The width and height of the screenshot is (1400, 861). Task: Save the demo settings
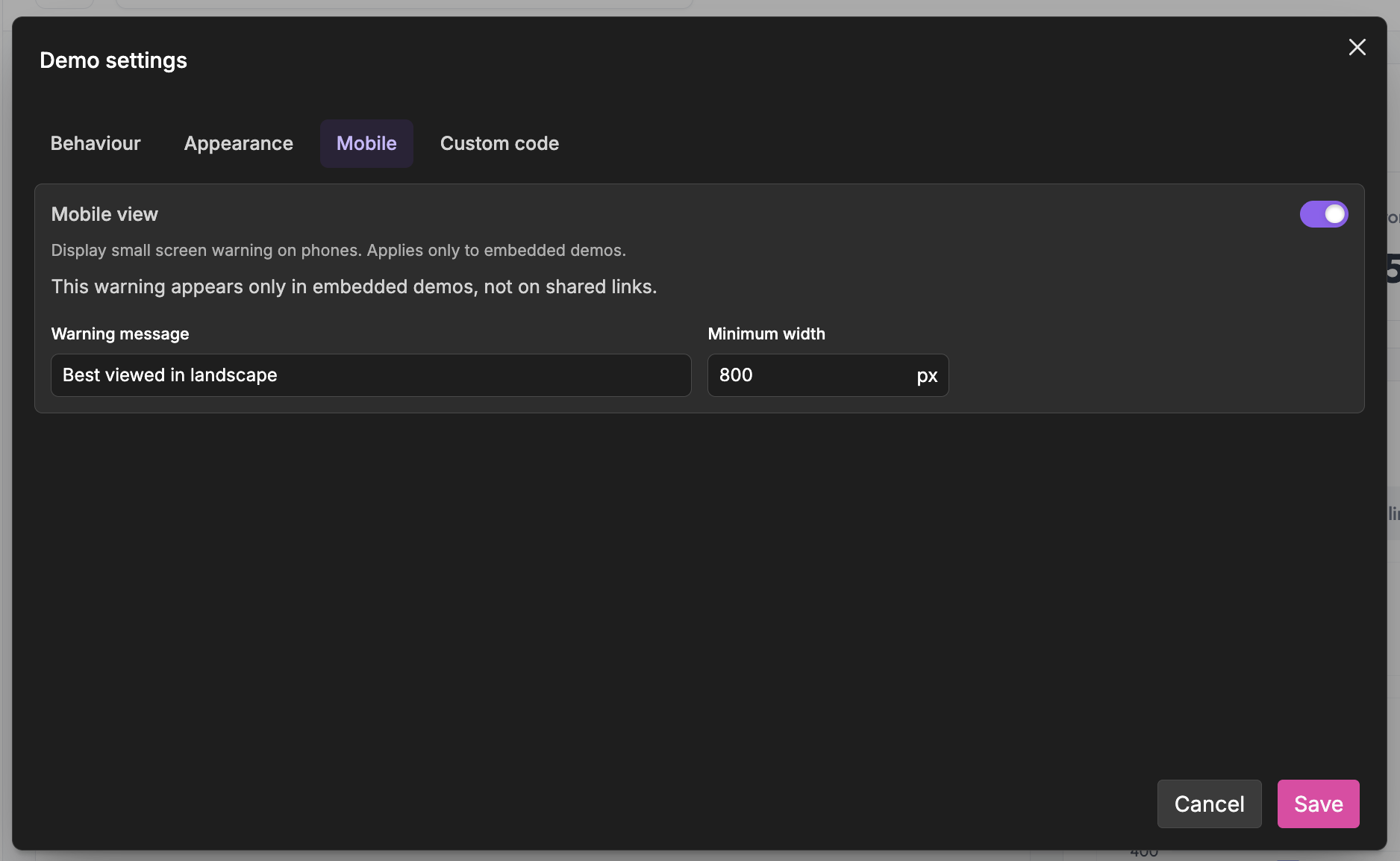(x=1318, y=804)
